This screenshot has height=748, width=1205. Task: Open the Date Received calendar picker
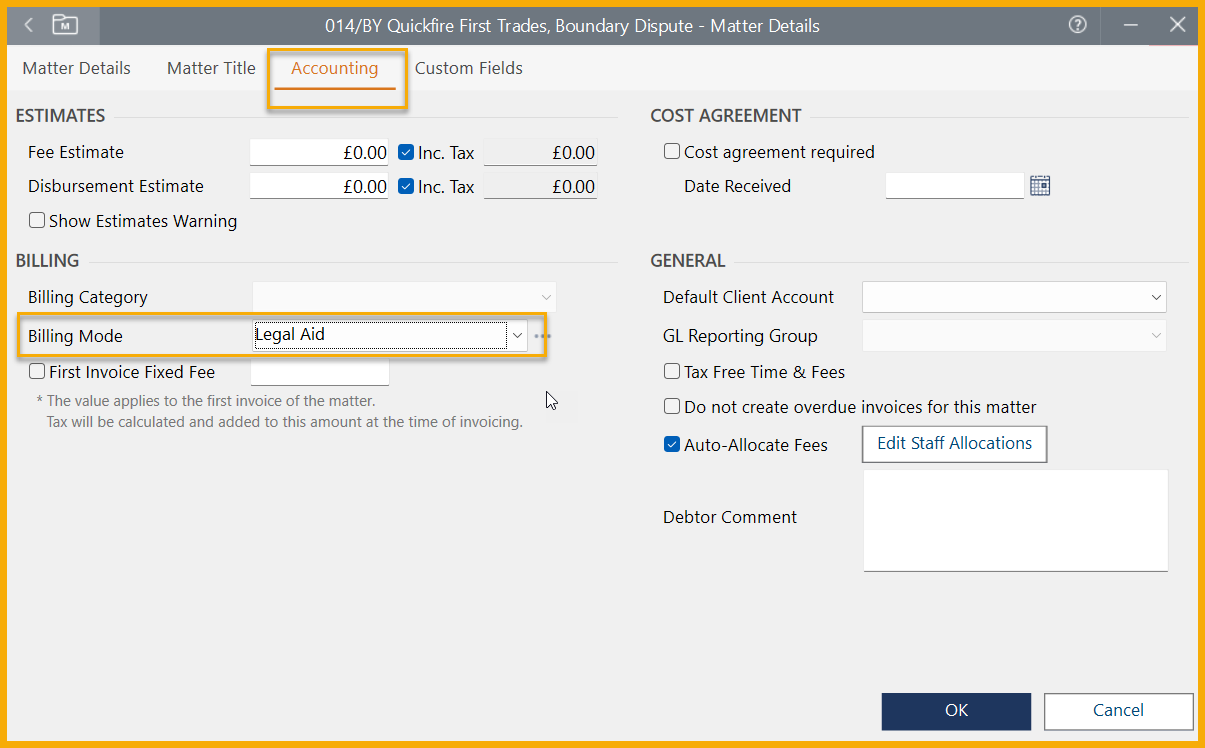[x=1040, y=186]
